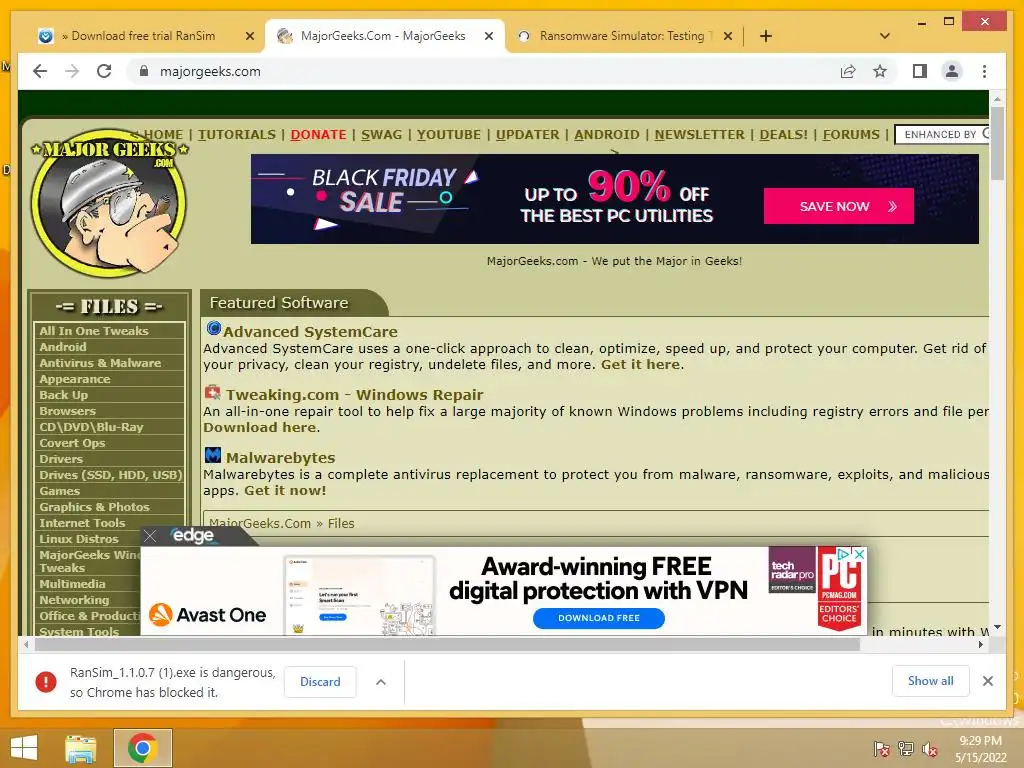Open File Explorer from taskbar
The height and width of the screenshot is (768, 1024).
pyautogui.click(x=80, y=748)
